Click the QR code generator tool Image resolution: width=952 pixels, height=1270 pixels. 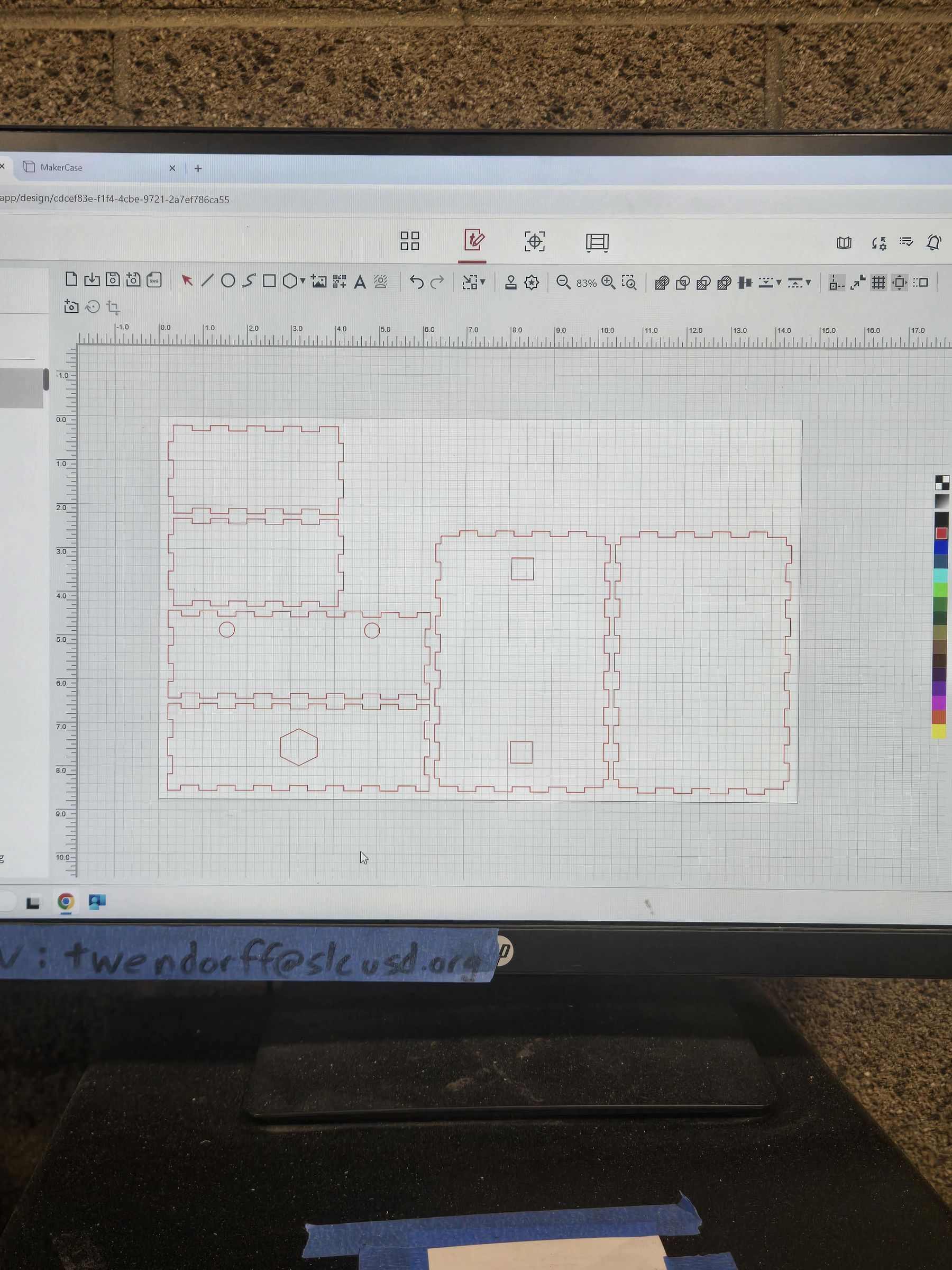pos(339,282)
